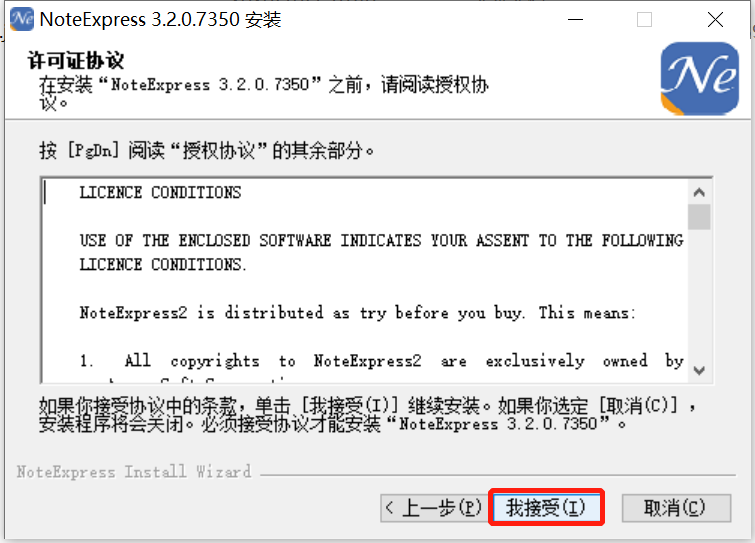Click the empty scrollbar track below the thumb

[x=699, y=294]
